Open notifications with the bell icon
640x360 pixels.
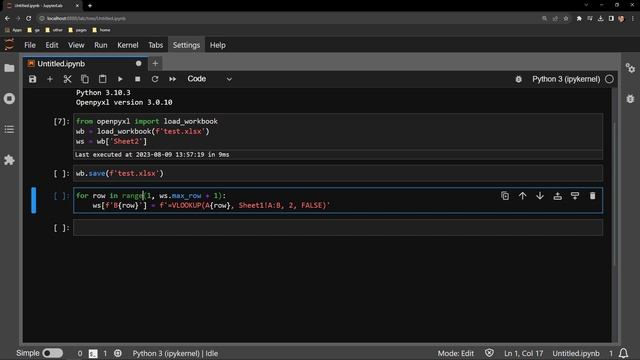623,353
